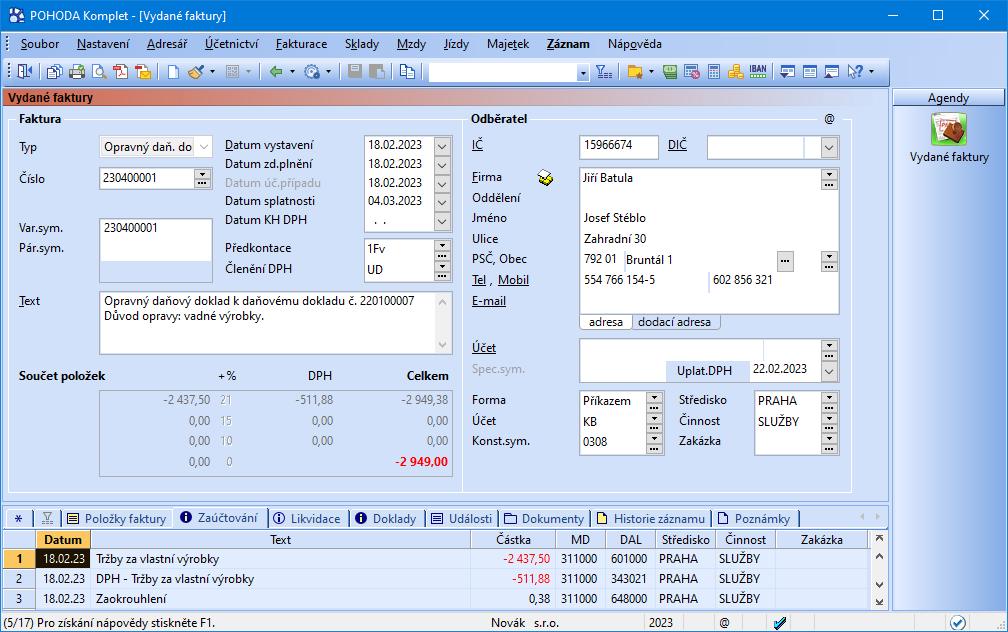
Task: Switch to the Likvidace tab
Action: click(x=307, y=518)
